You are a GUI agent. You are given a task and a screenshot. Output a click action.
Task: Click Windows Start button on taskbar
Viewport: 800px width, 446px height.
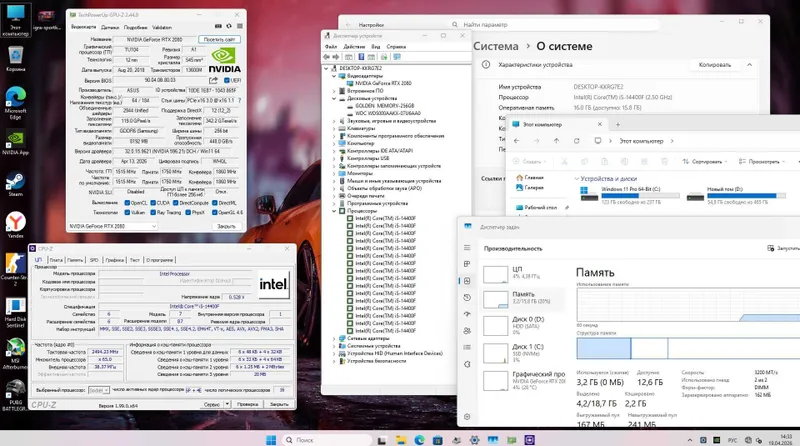[271, 440]
